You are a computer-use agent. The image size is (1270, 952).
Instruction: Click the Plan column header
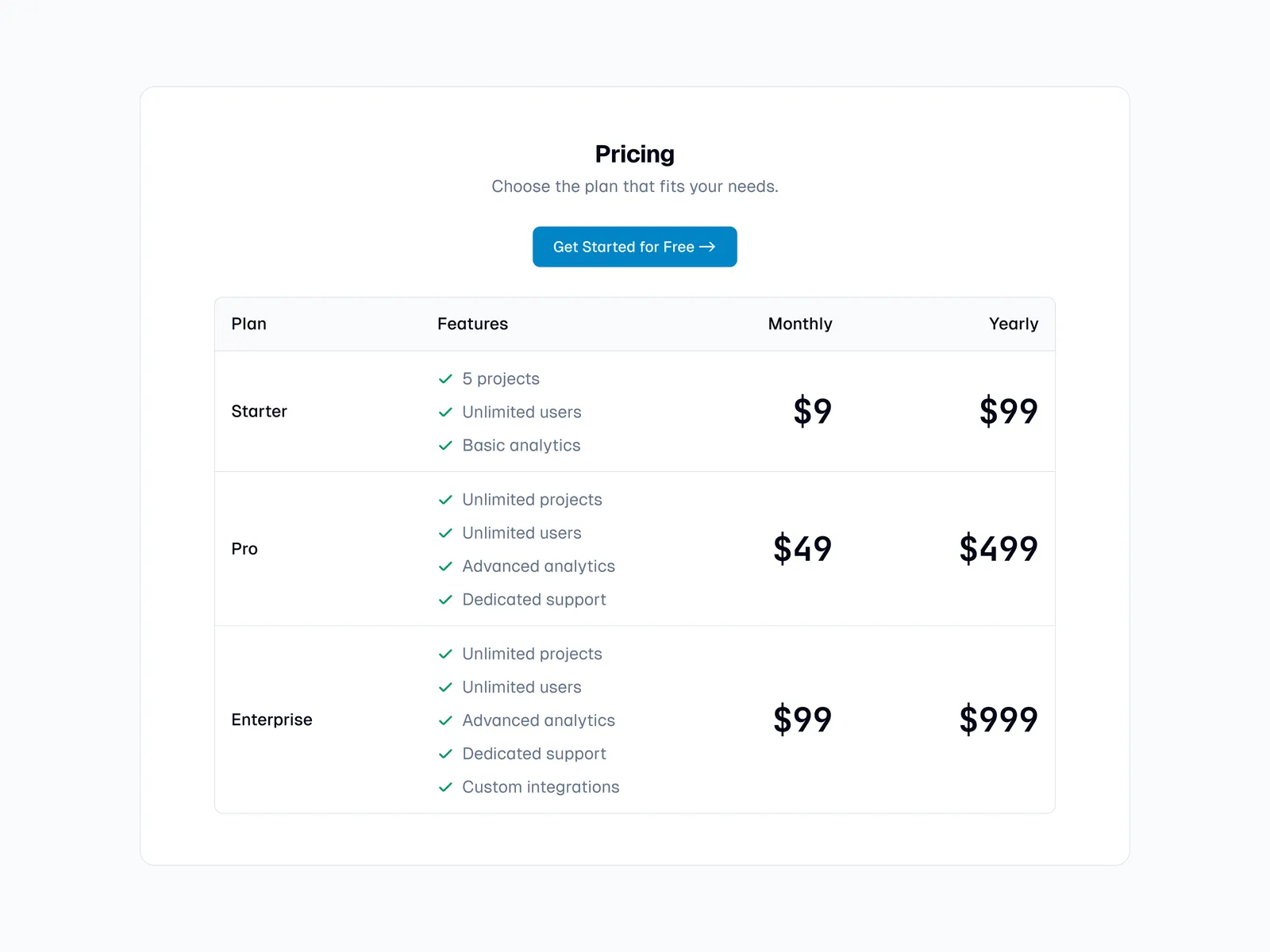tap(248, 324)
